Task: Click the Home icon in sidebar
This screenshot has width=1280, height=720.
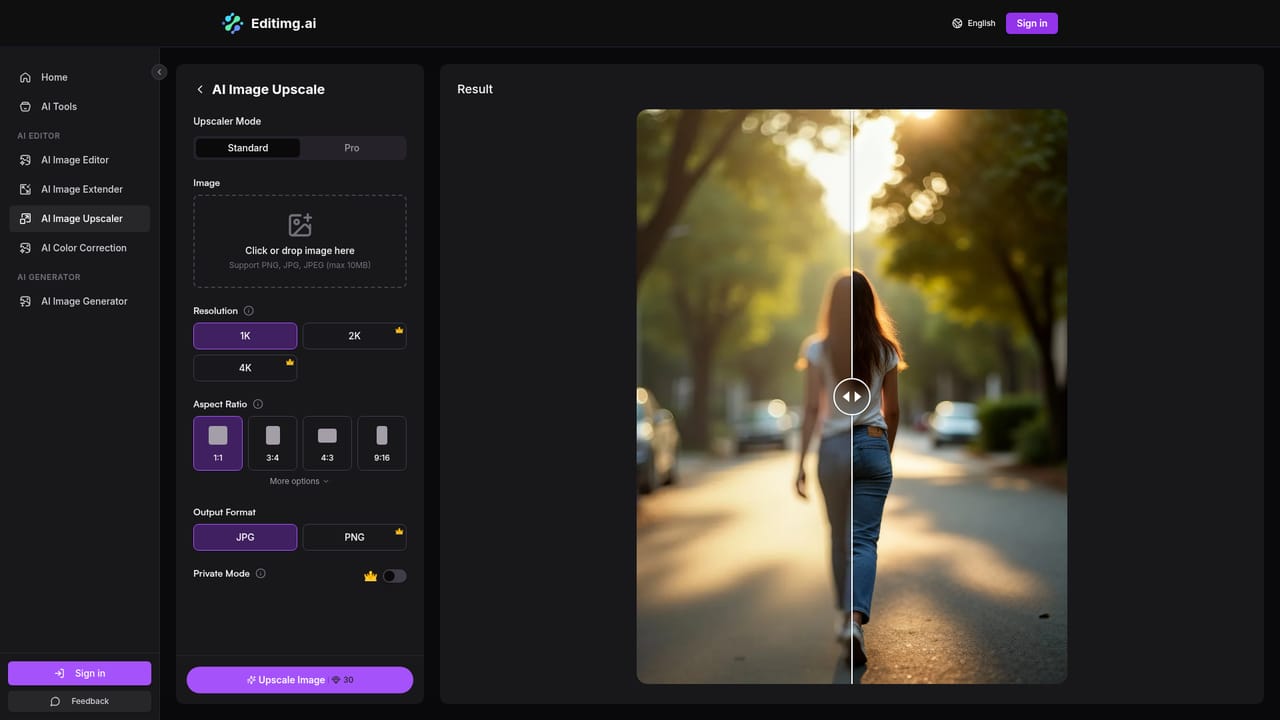Action: pos(26,77)
